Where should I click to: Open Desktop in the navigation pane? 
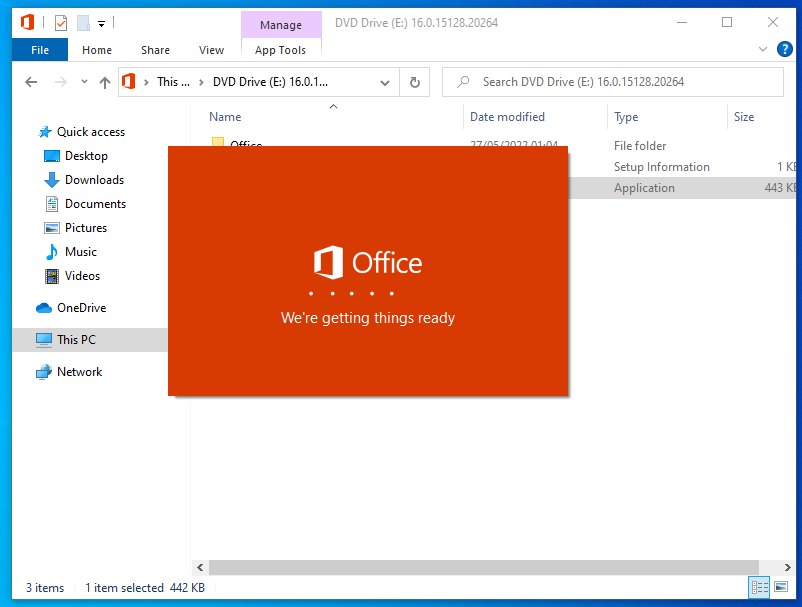(86, 156)
